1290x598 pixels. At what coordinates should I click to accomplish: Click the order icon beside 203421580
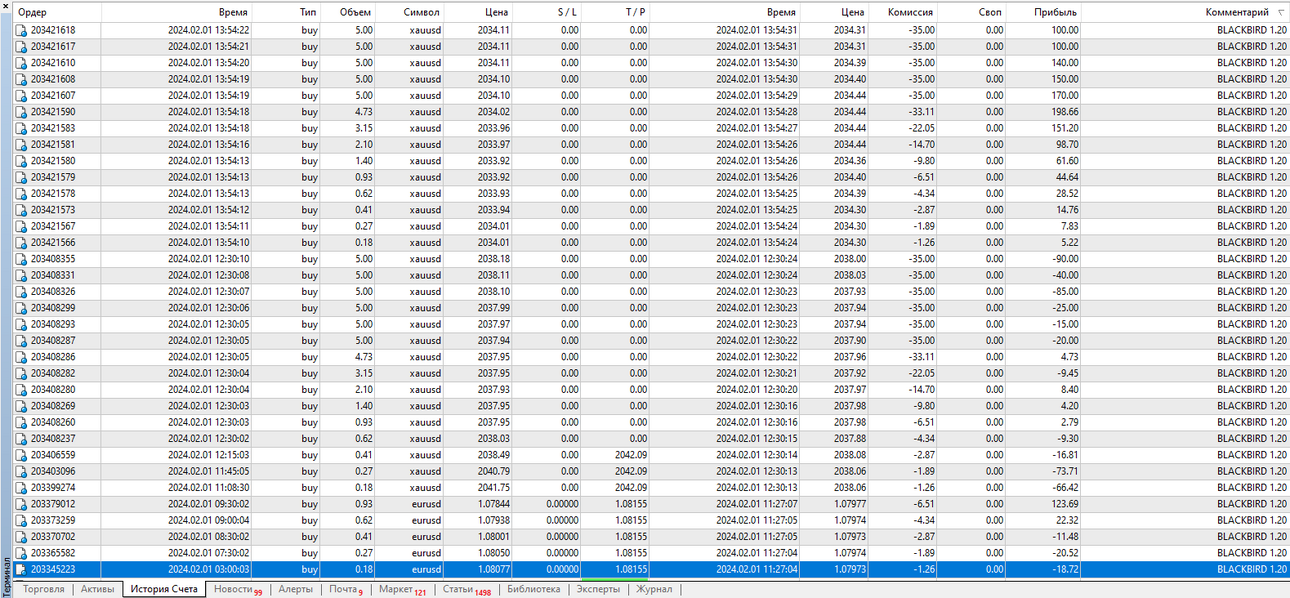point(21,160)
